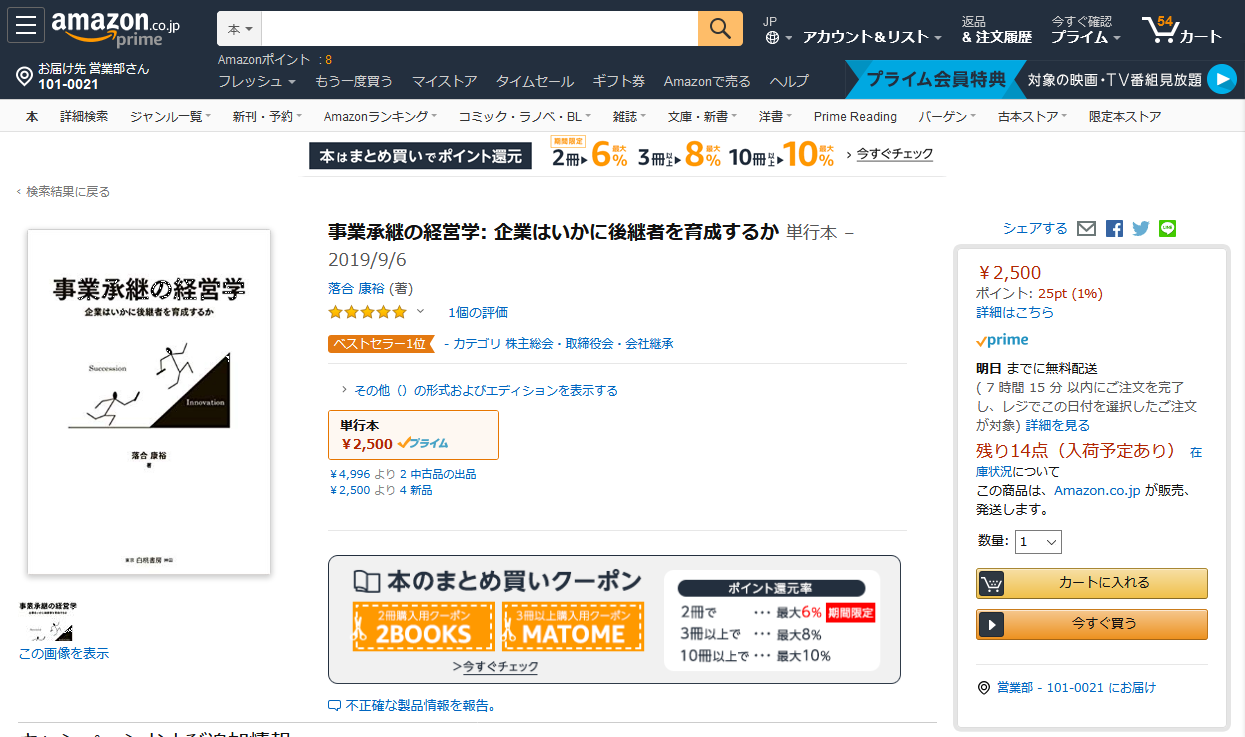
Task: Open the JP globe language selector
Action: pyautogui.click(x=777, y=30)
